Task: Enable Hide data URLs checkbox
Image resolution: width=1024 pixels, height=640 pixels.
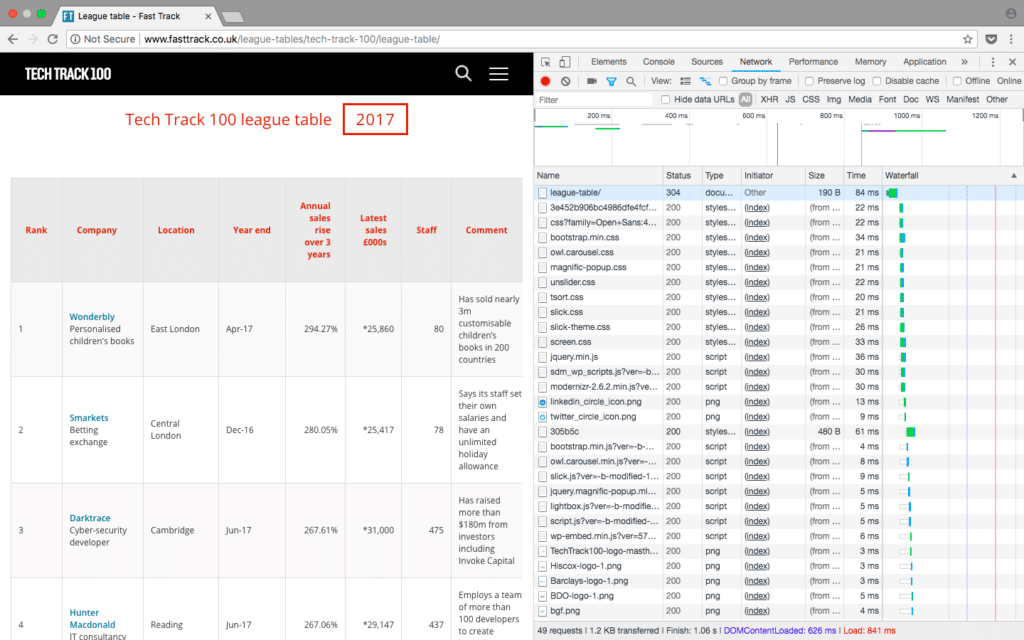Action: pos(665,99)
